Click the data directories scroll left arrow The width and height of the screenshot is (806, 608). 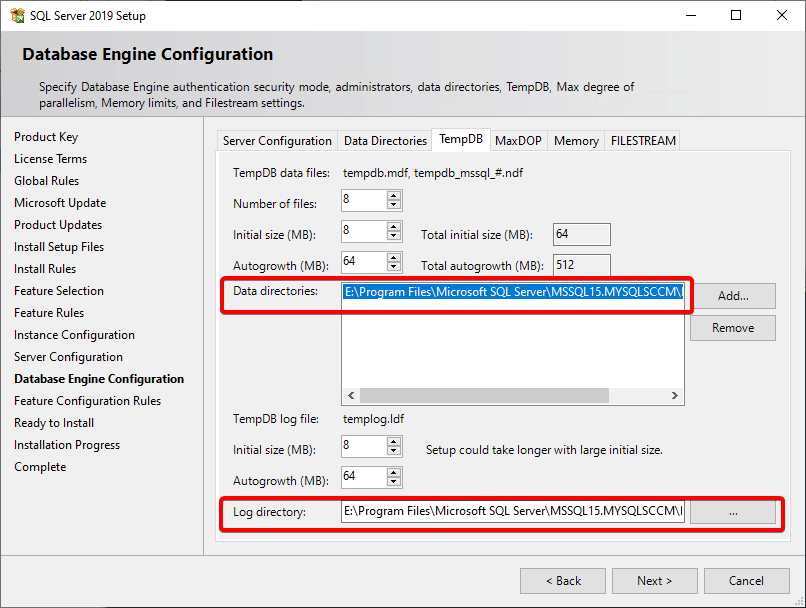click(351, 396)
